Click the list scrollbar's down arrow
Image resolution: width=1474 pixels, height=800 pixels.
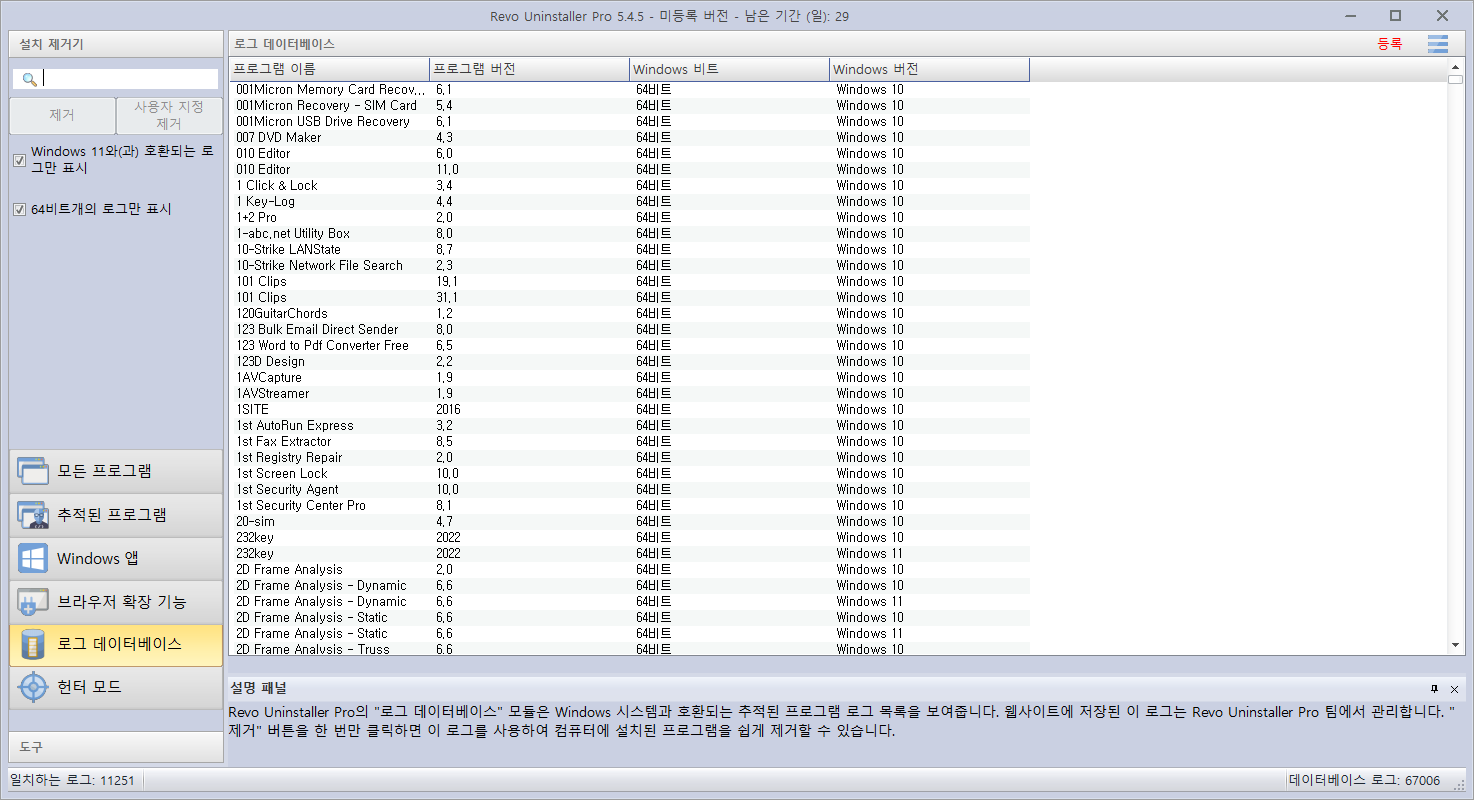coord(1456,646)
